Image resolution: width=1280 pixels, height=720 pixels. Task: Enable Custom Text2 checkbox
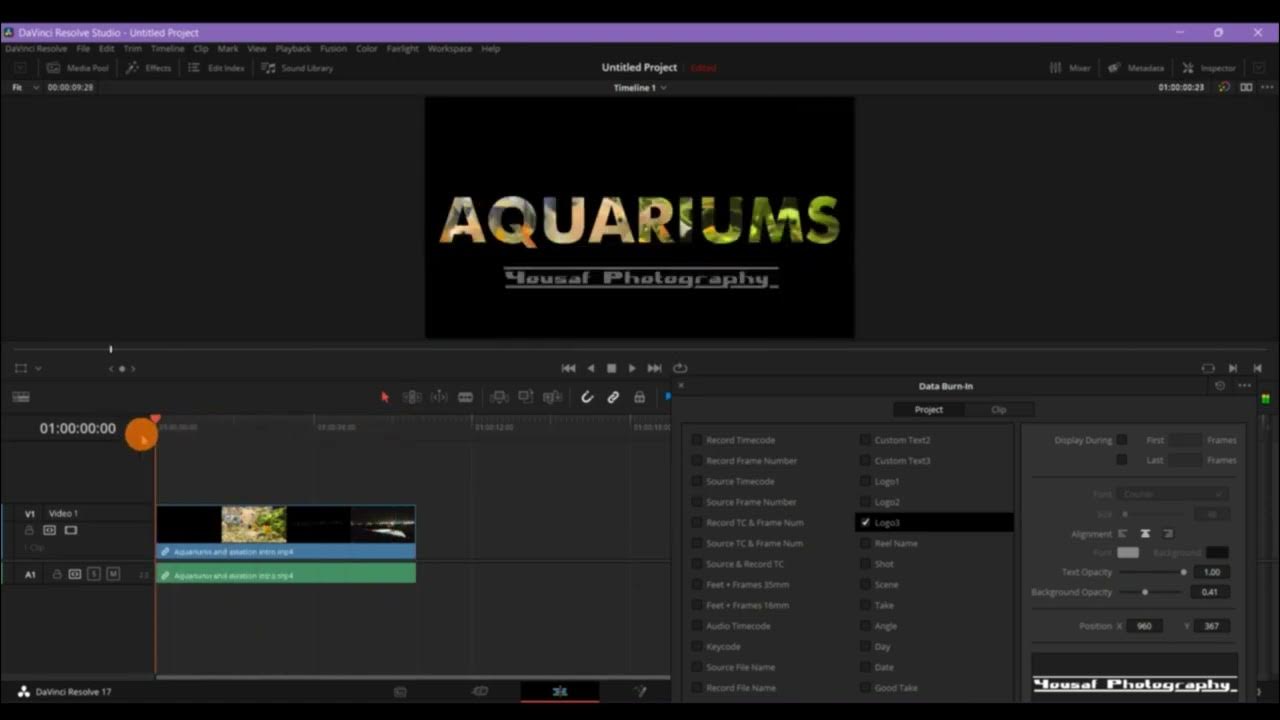[x=865, y=440]
